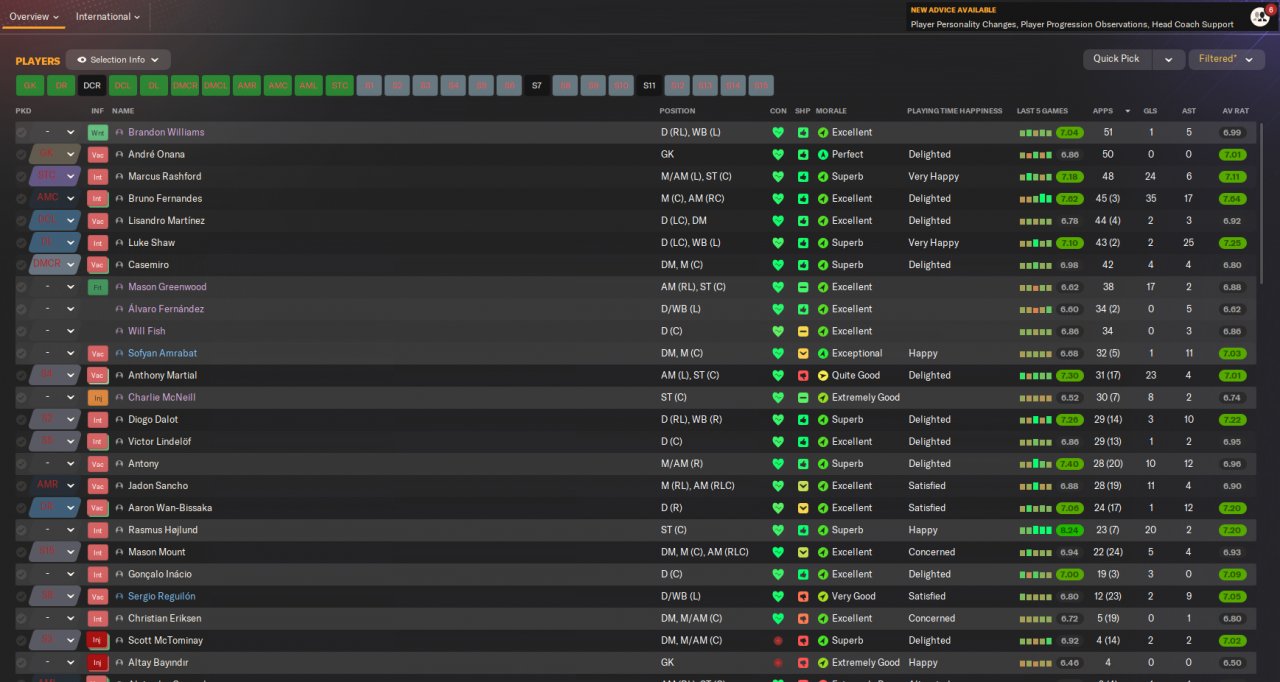1280x682 pixels.
Task: Click the person icon beside Victor Lindelöf
Action: pyautogui.click(x=120, y=442)
